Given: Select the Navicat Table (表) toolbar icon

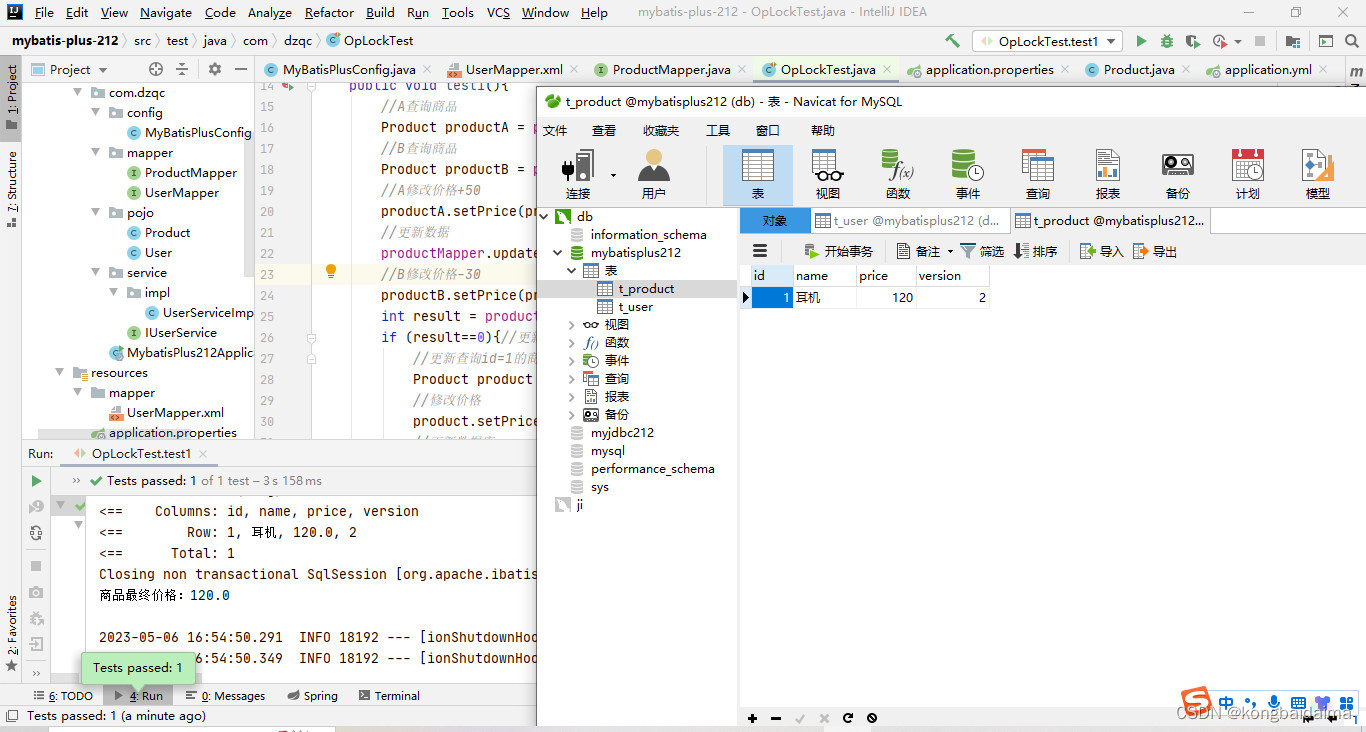Looking at the screenshot, I should click(757, 174).
